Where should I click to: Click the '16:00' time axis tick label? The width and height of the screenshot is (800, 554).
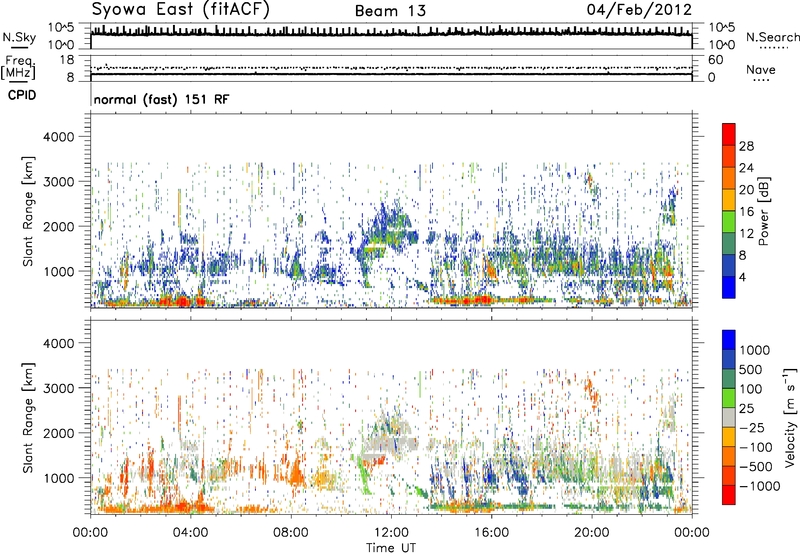click(x=491, y=533)
